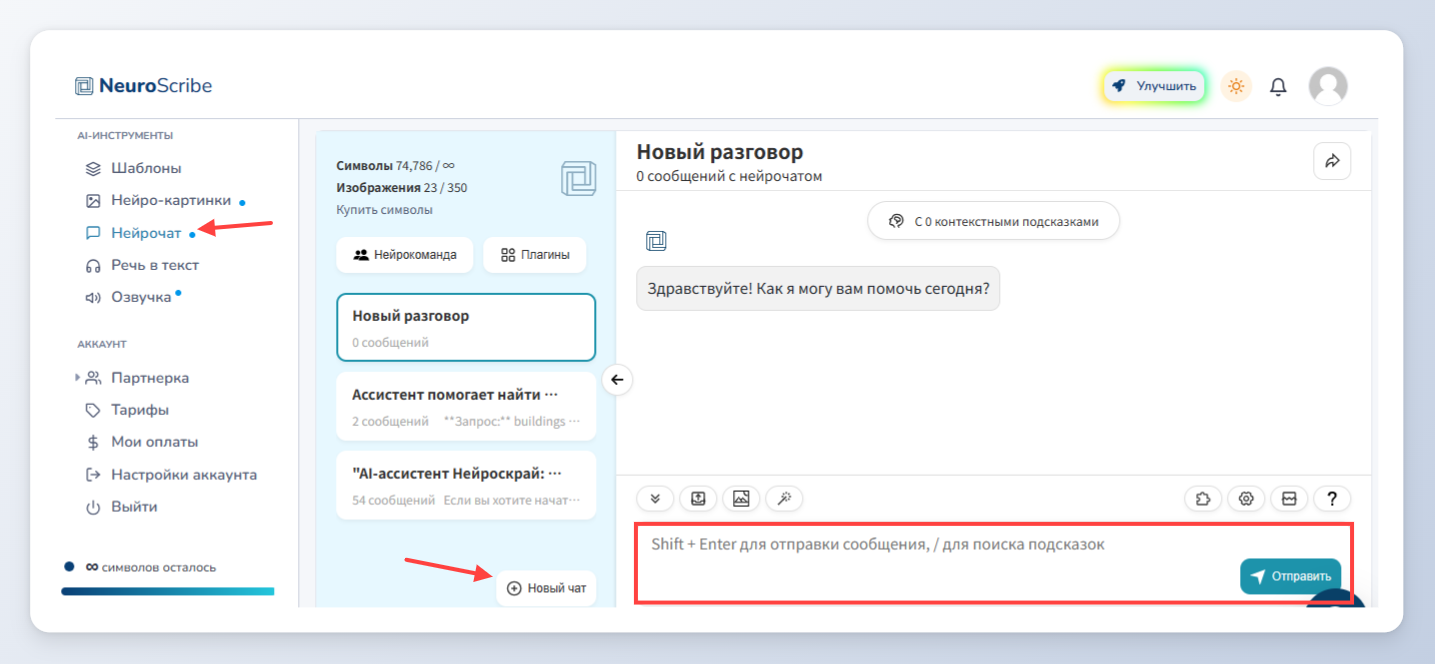Click the Изображения 23 / 350 text

coord(402,187)
